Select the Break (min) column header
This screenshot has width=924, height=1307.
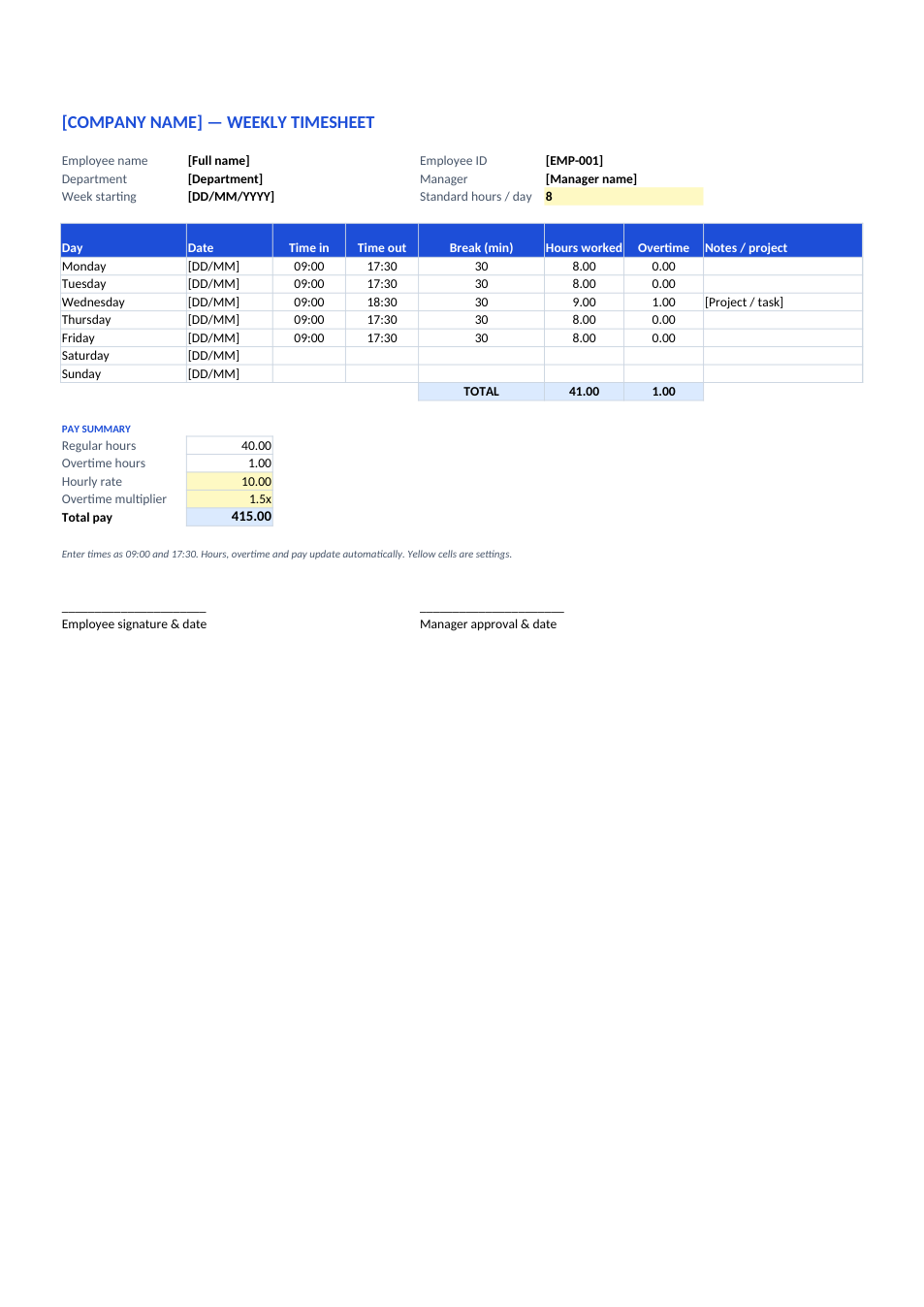481,240
